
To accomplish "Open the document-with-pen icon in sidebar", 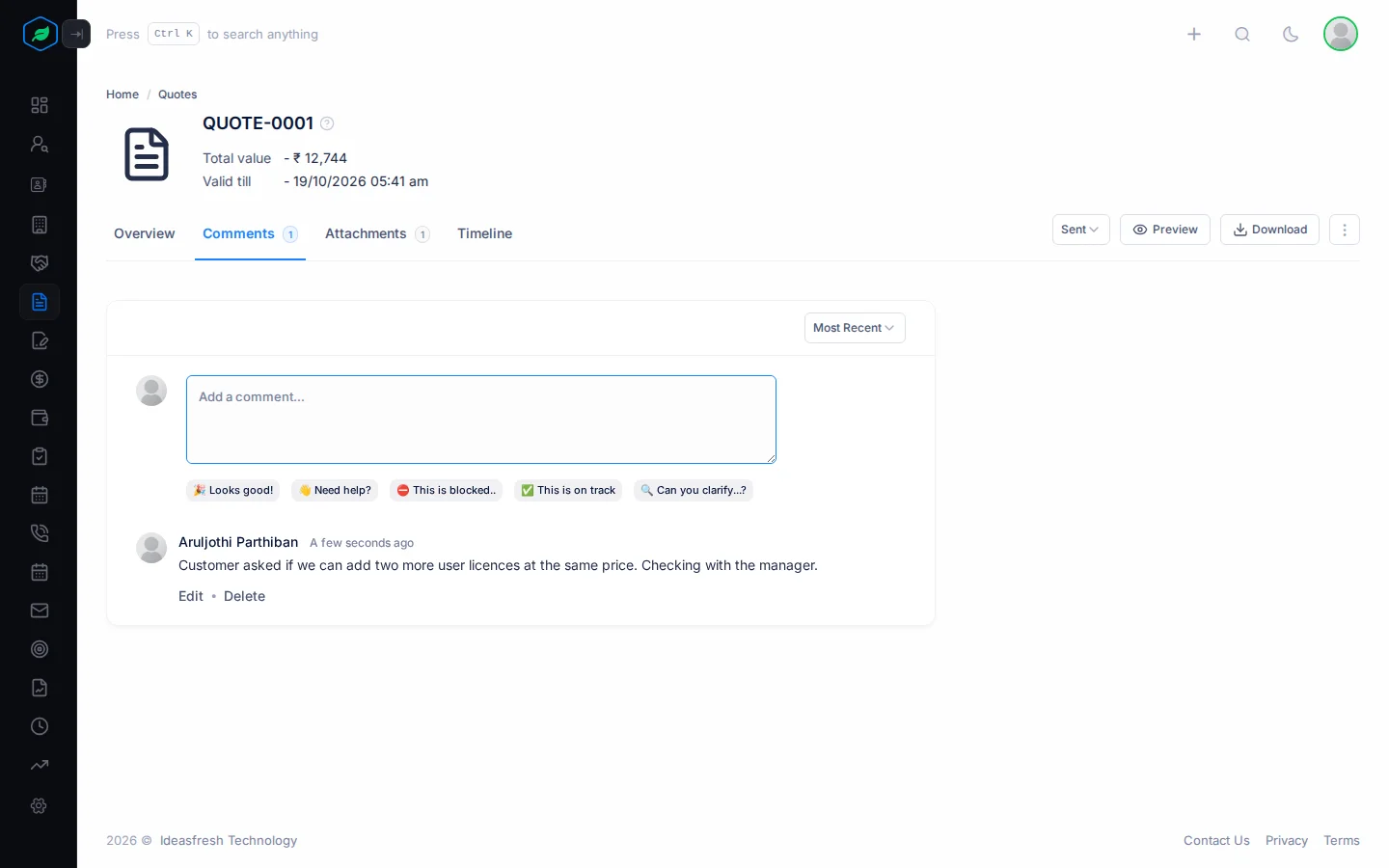I will [40, 340].
